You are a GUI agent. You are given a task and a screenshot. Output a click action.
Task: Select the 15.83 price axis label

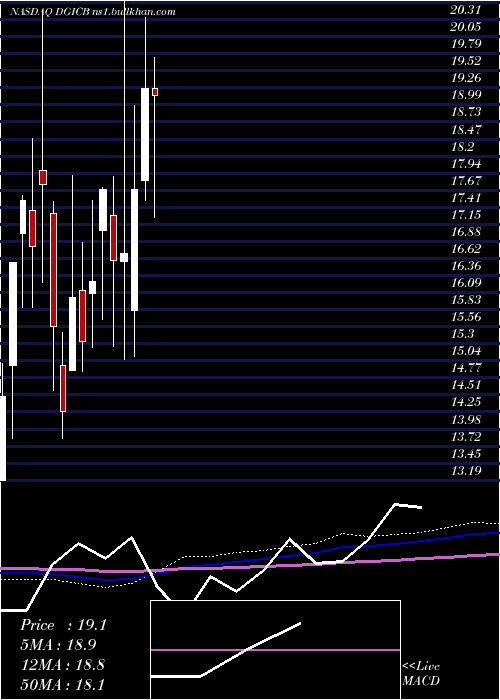pyautogui.click(x=466, y=300)
